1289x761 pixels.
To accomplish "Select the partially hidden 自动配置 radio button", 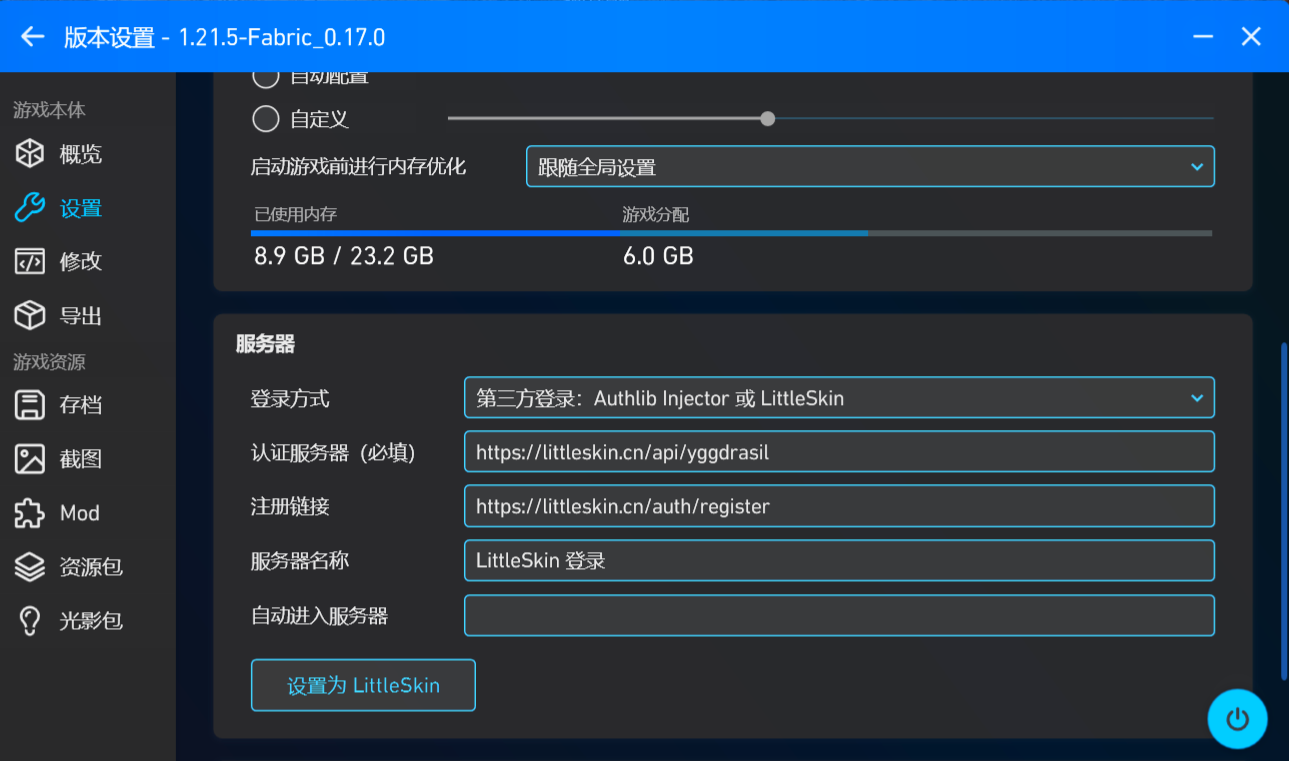I will tap(265, 77).
